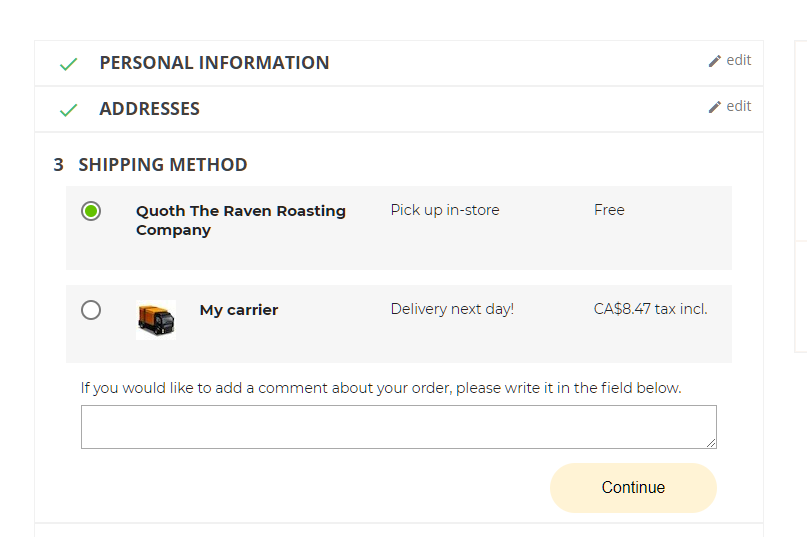Select Quoth The Raven Roasting Company radio button
Screen dimensions: 807x537
pos(91,211)
